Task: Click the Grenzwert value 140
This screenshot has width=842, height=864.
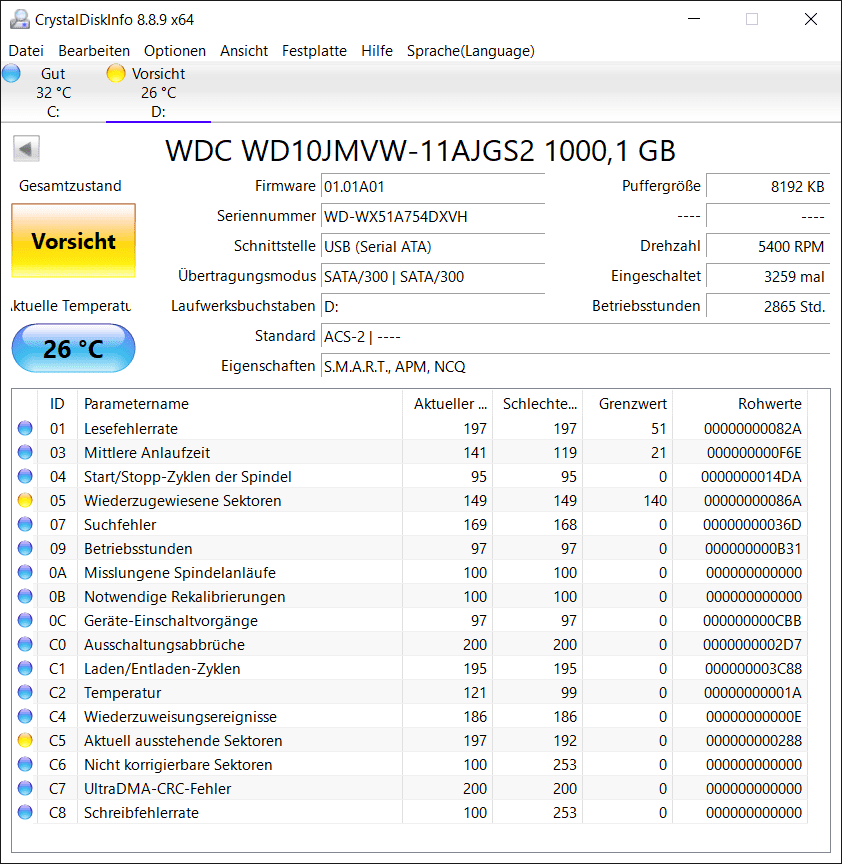Action: [x=655, y=501]
